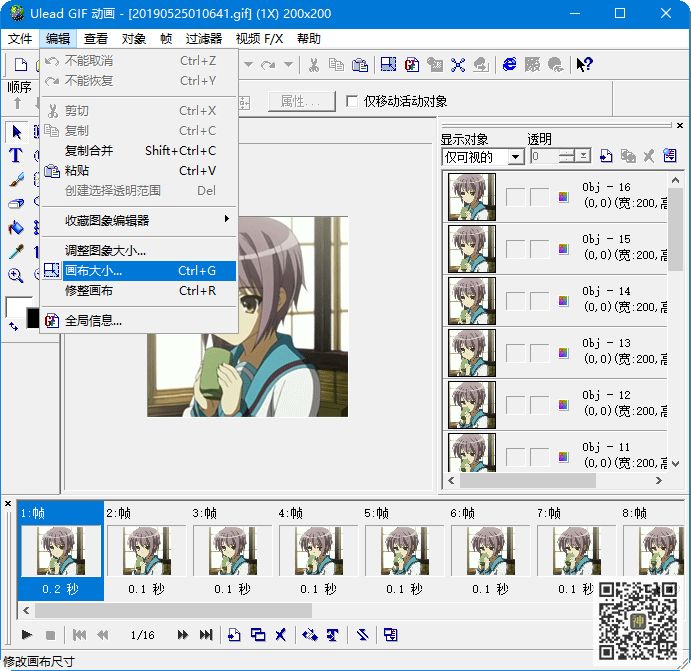Open Frame Properties icon
The height and width of the screenshot is (671, 691).
pyautogui.click(x=390, y=634)
